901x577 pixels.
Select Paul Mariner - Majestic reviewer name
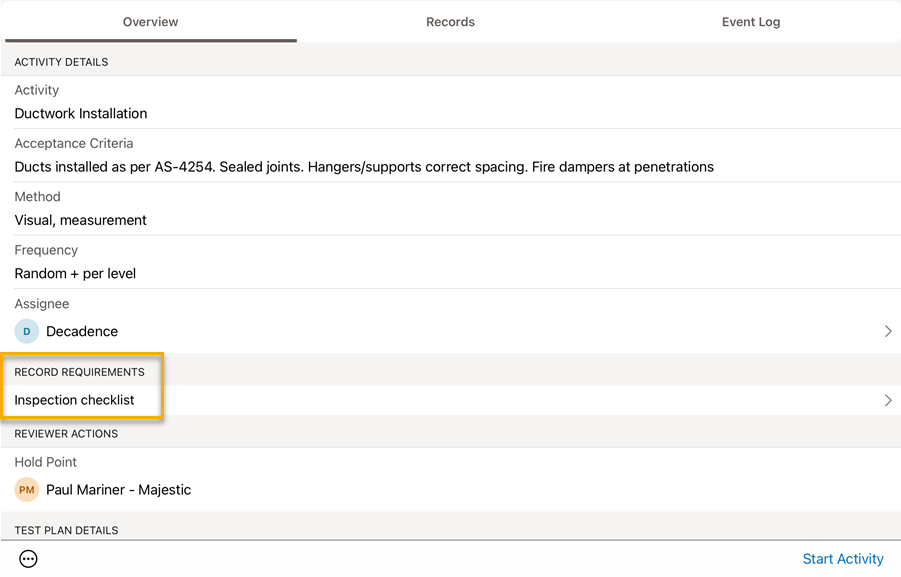click(118, 490)
